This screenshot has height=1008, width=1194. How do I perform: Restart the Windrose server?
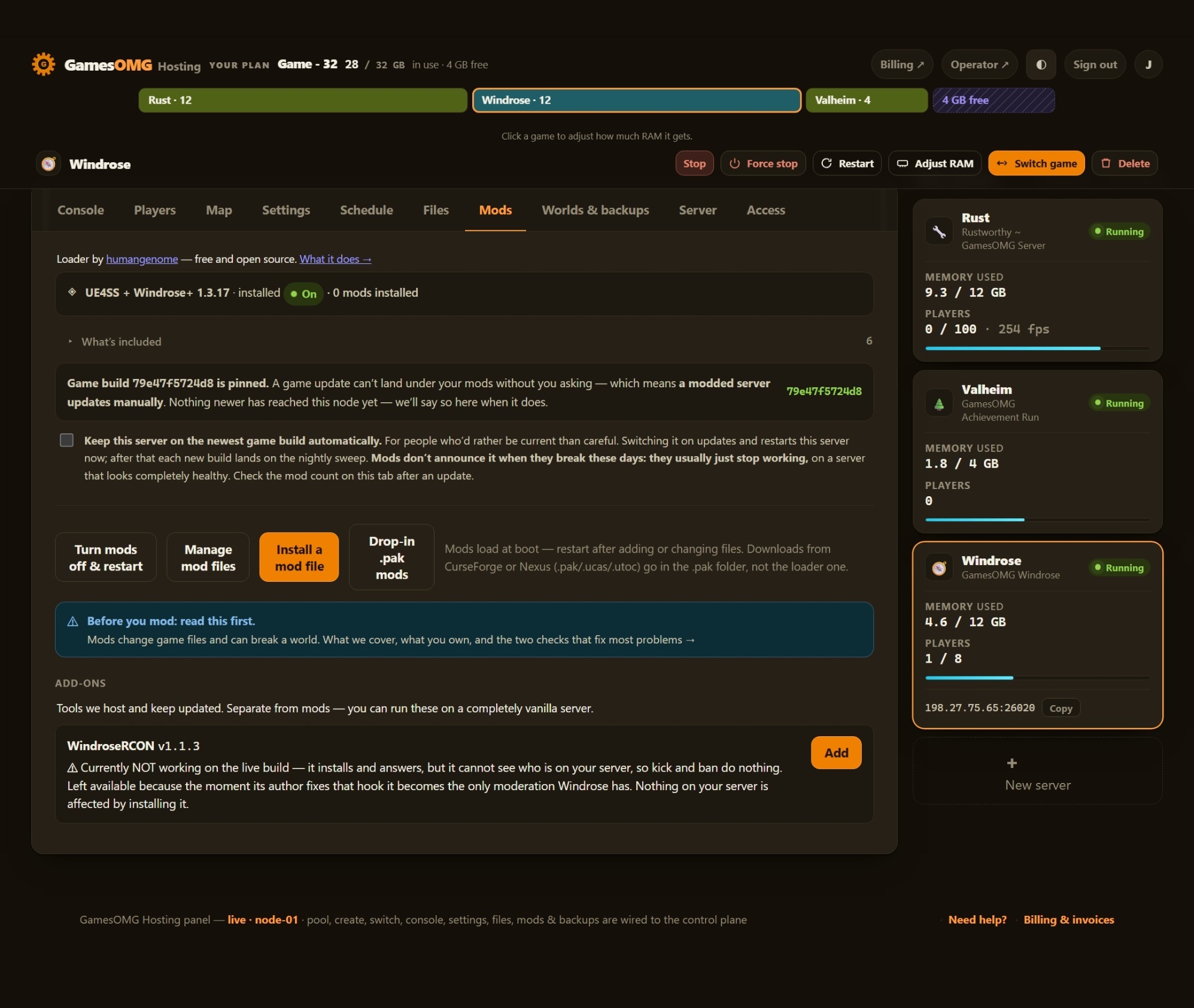[x=847, y=163]
